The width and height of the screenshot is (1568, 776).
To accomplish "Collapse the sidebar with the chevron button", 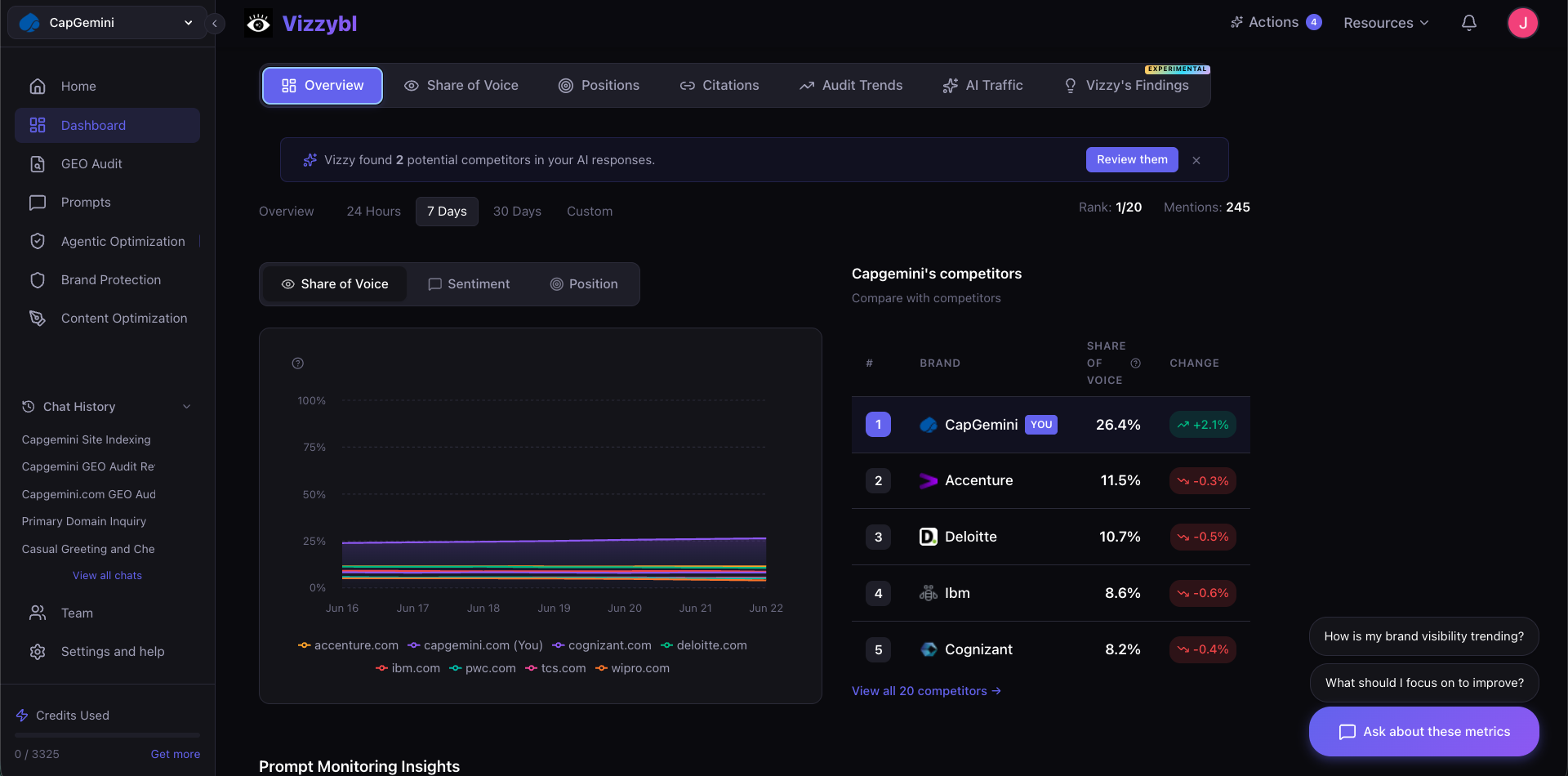I will (215, 23).
